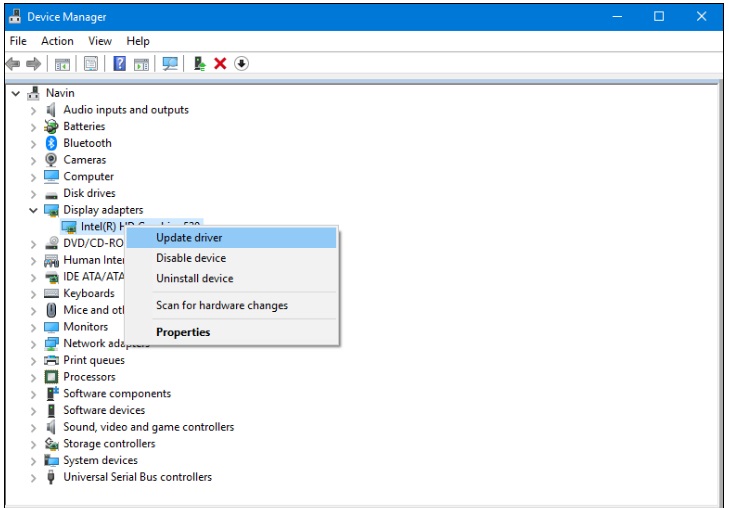Choose Disable device from context menu

coord(232,258)
